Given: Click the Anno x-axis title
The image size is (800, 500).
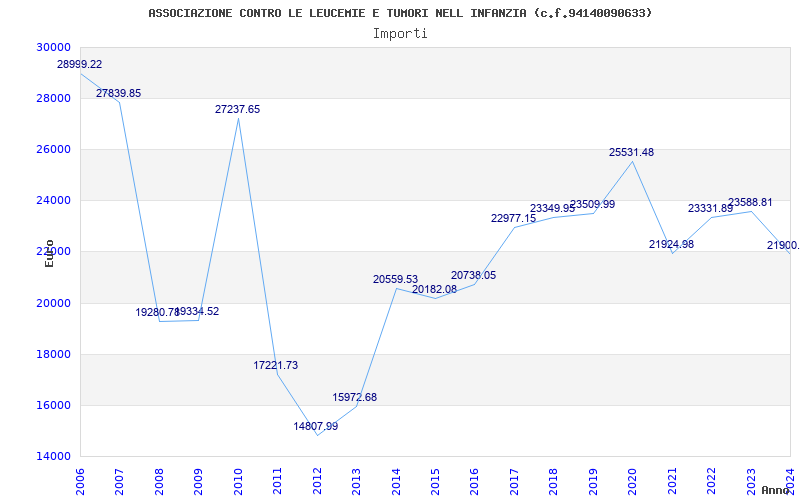Looking at the screenshot, I should click(x=776, y=490).
